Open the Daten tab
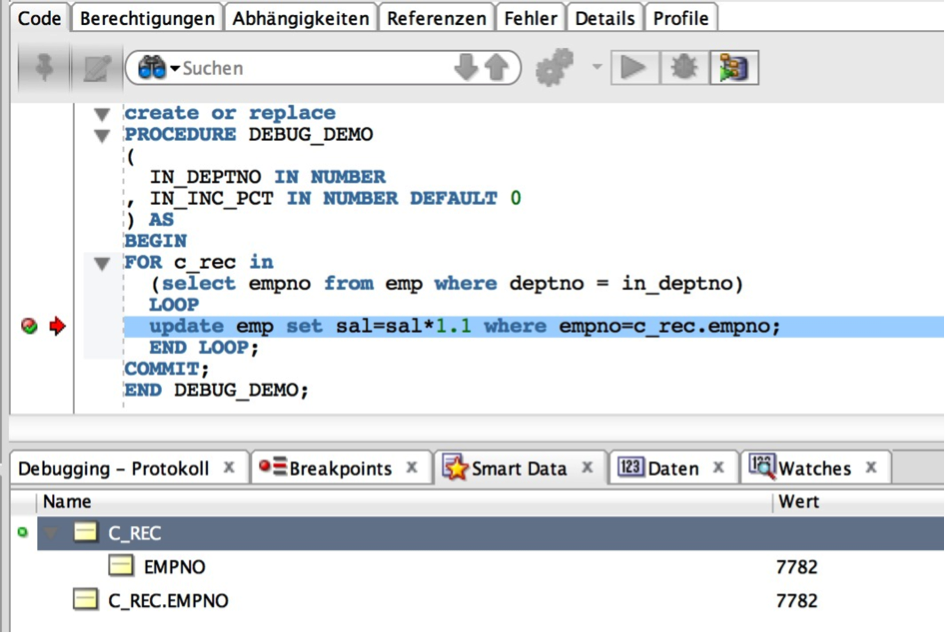Viewport: 945px width, 633px height. click(673, 468)
